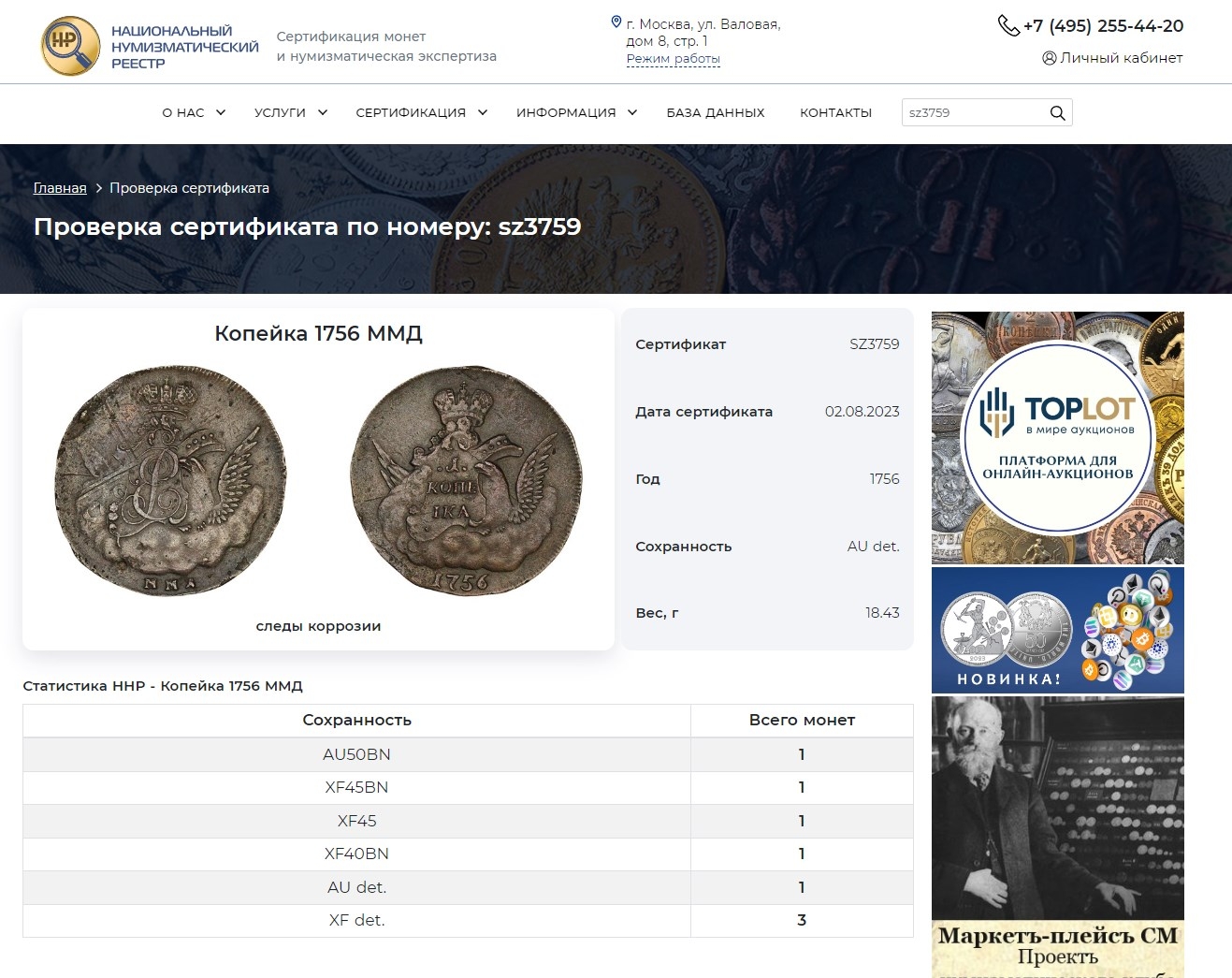Click the user account icon
The height and width of the screenshot is (978, 1232).
[x=1049, y=58]
